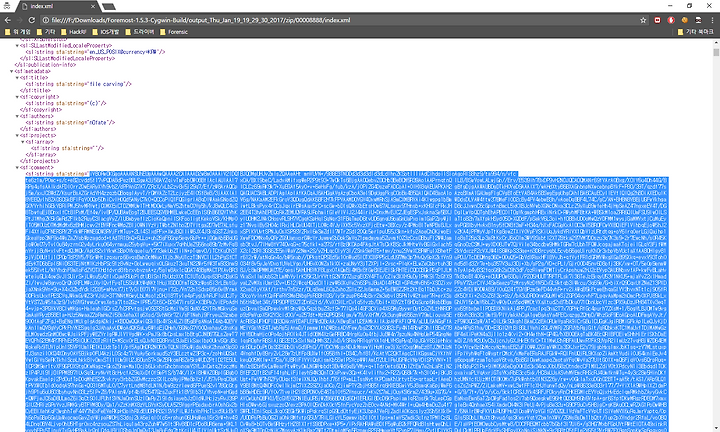Image resolution: width=720 pixels, height=432 pixels.
Task: Open the '기타' bookmark folder
Action: click(x=46, y=32)
